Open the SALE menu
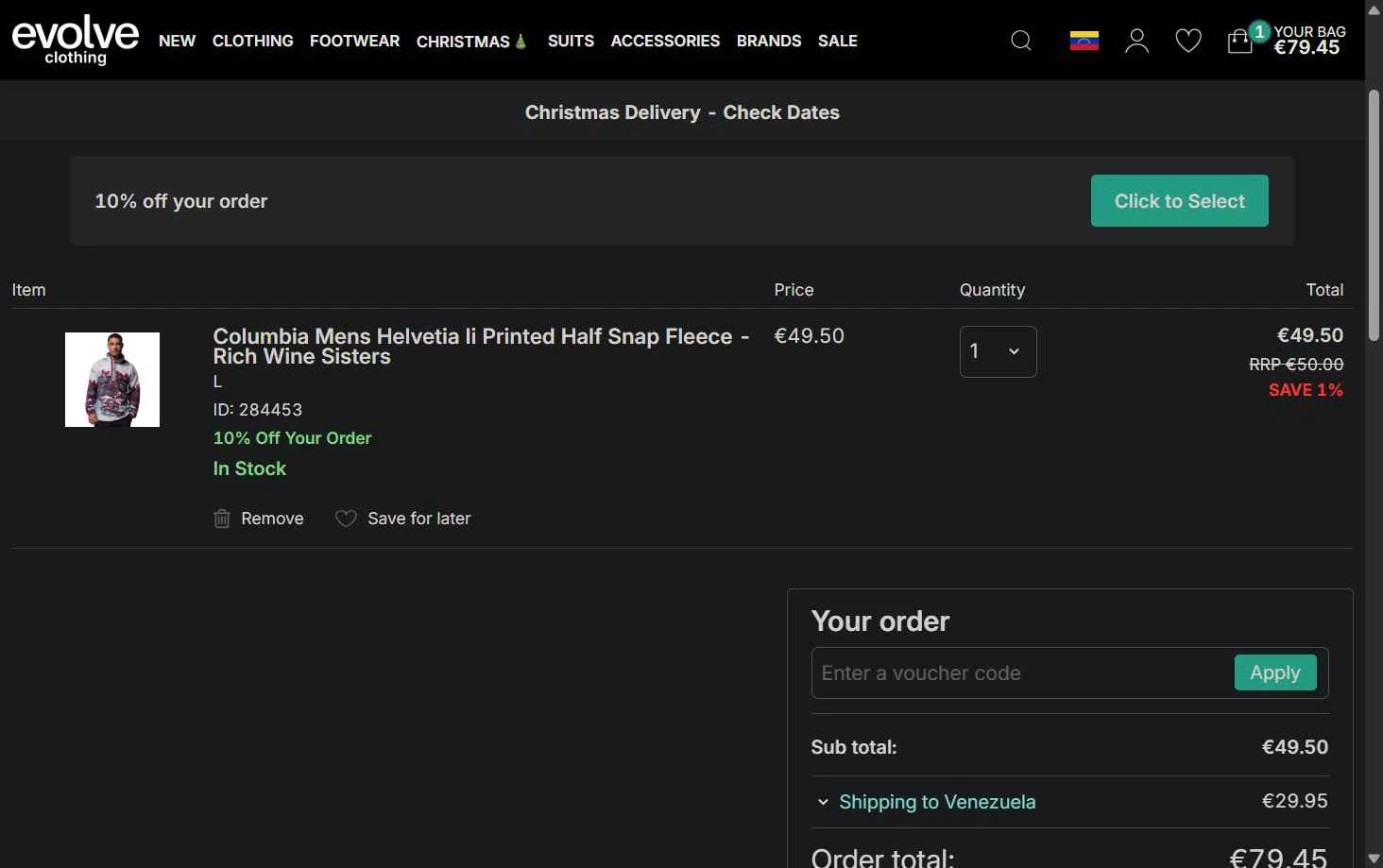The width and height of the screenshot is (1383, 868). click(838, 41)
